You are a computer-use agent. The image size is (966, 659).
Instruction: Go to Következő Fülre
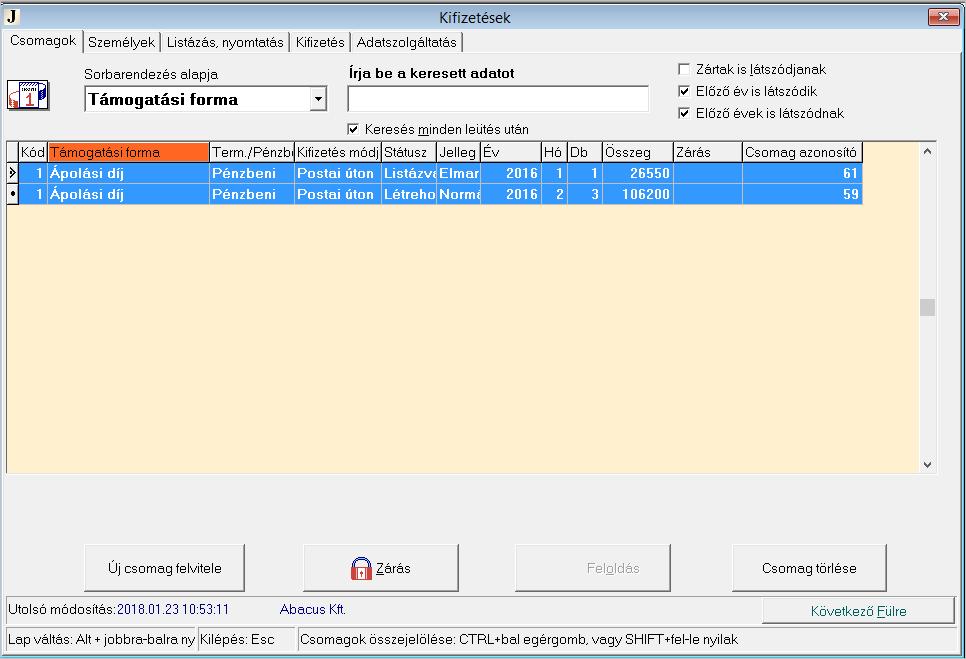point(858,611)
